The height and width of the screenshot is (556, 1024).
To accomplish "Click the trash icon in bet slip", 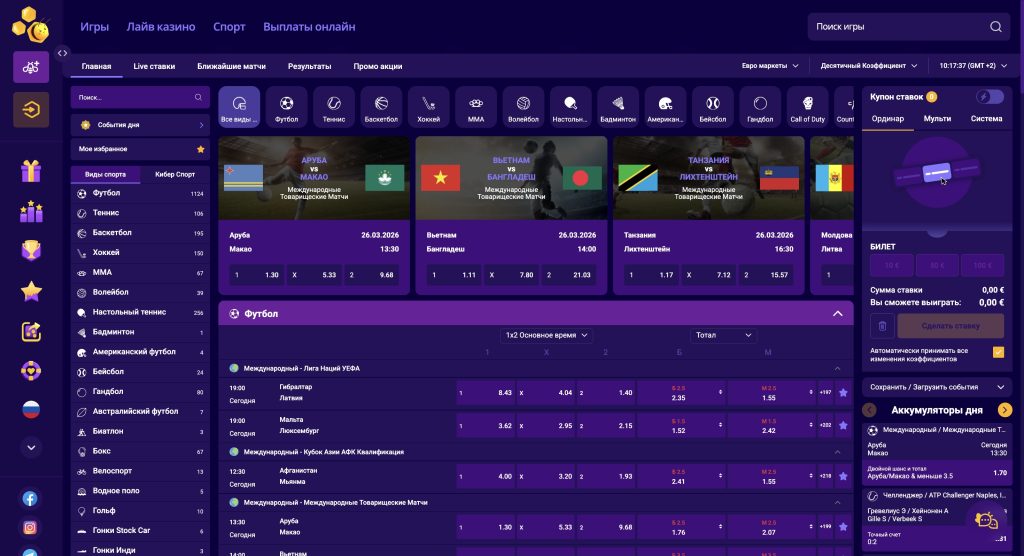I will pyautogui.click(x=881, y=325).
